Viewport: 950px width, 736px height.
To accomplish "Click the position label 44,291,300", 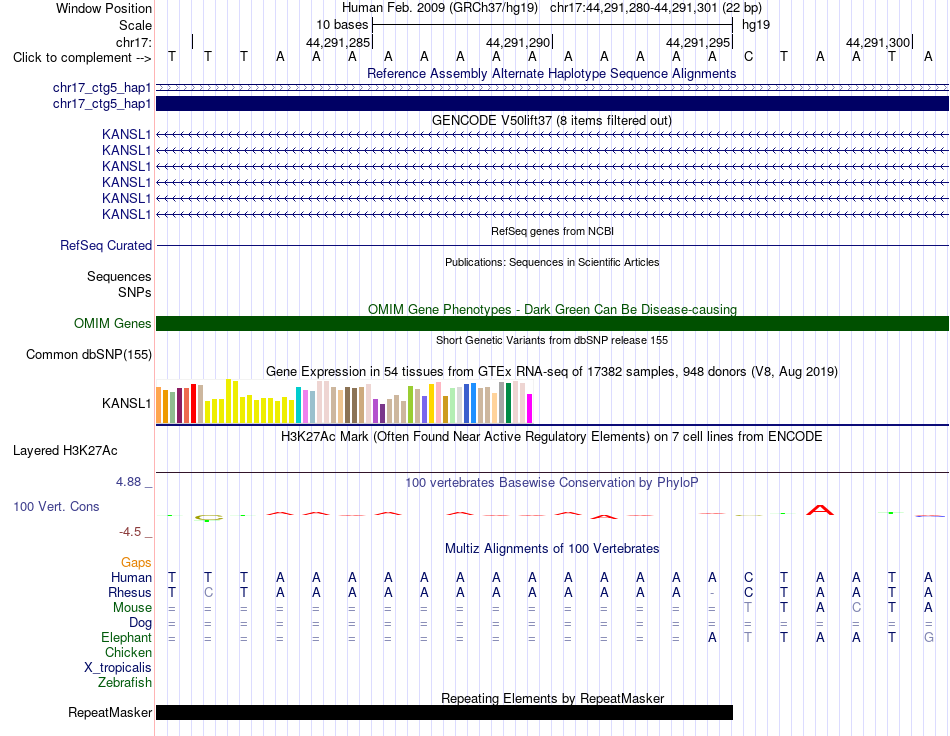I will tap(877, 42).
